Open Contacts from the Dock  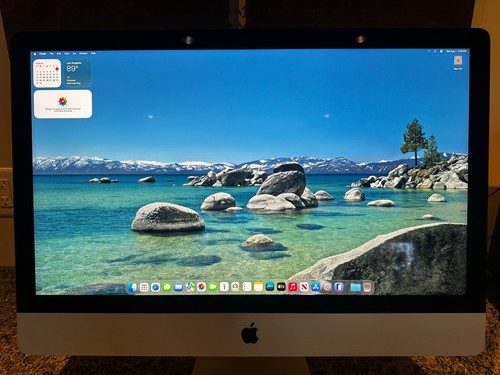pyautogui.click(x=235, y=287)
